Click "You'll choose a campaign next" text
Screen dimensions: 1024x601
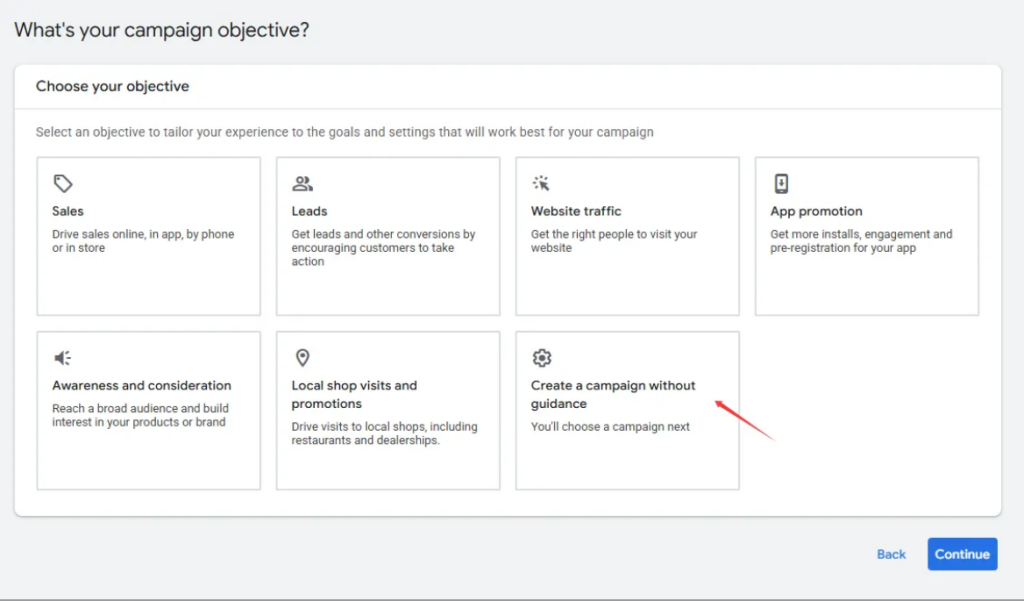tap(610, 427)
